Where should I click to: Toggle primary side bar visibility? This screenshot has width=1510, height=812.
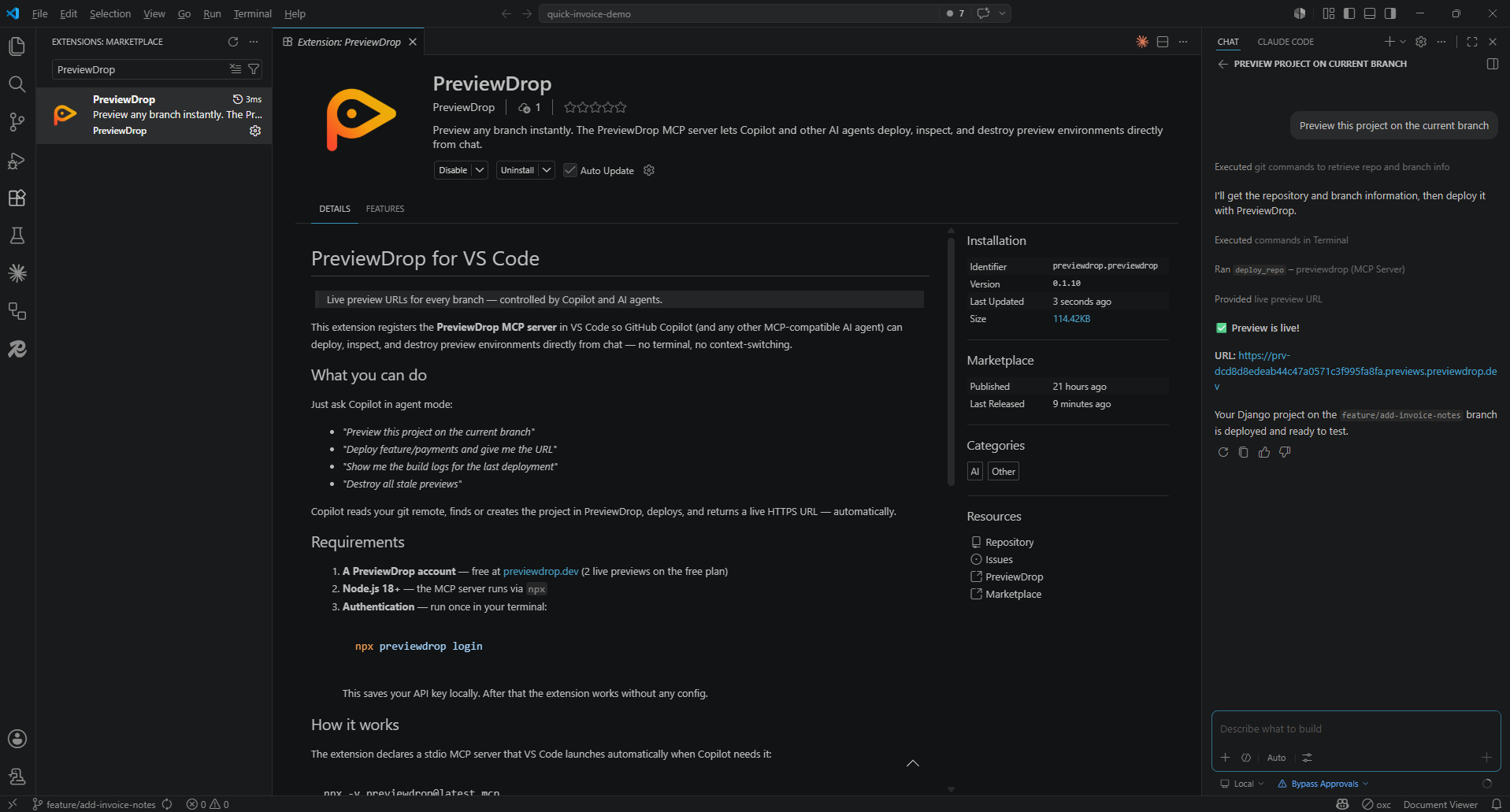pos(1349,13)
